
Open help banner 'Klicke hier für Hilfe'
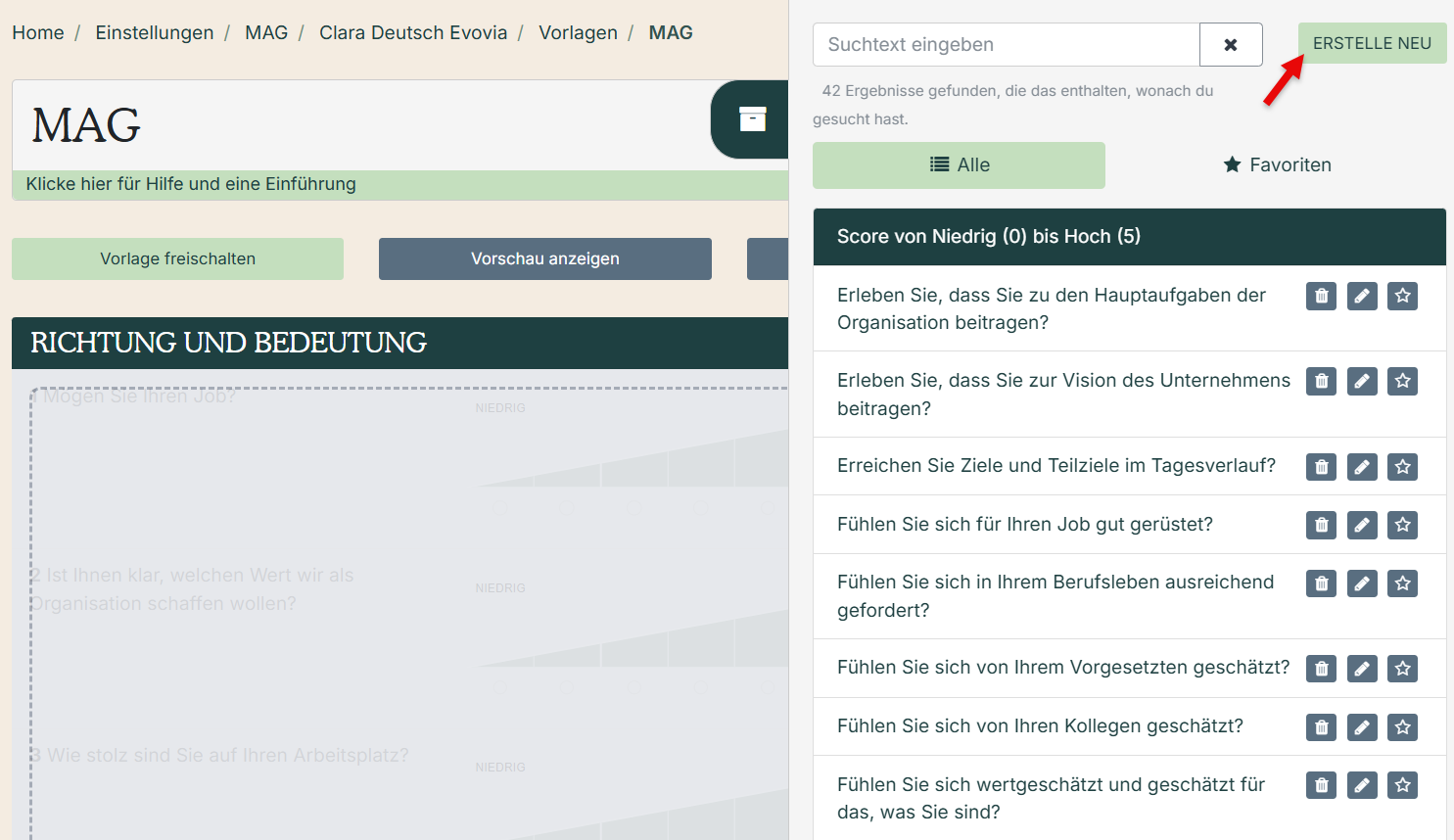click(191, 184)
